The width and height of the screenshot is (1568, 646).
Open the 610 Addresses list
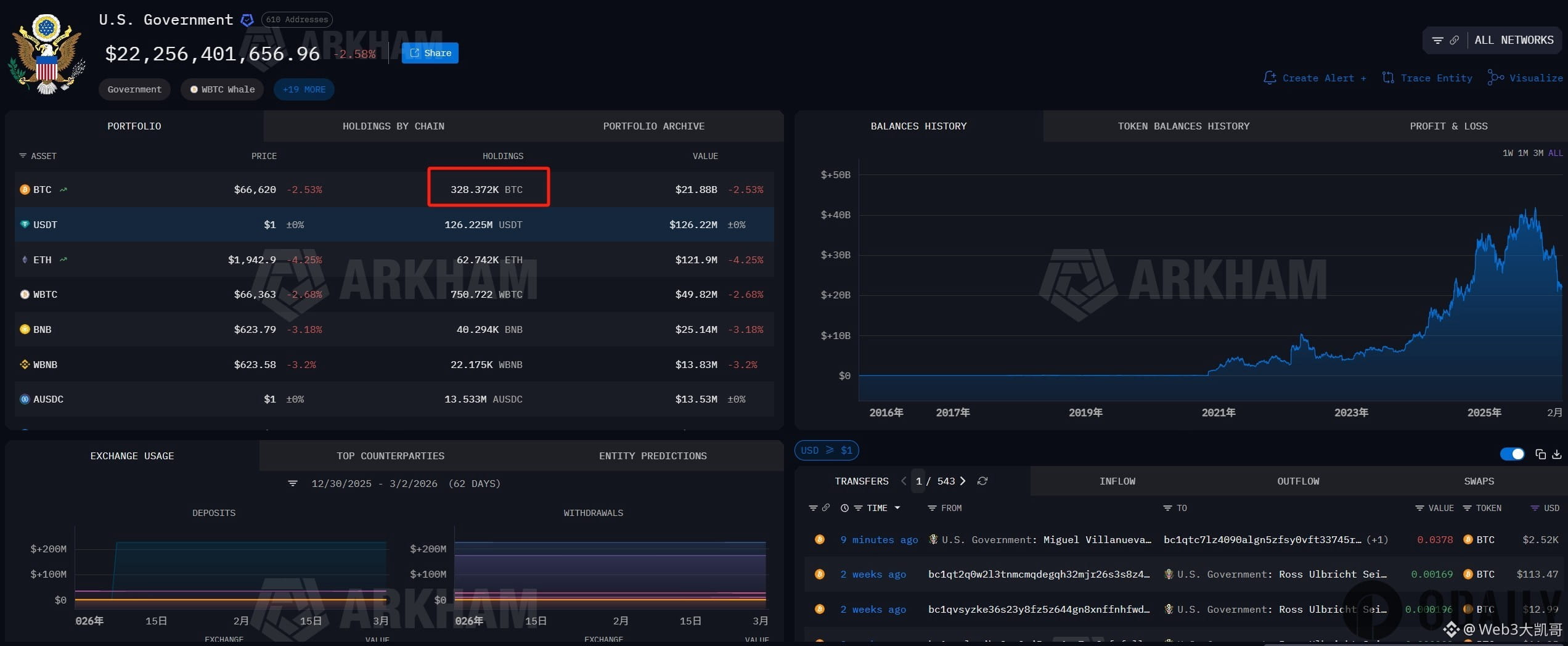tap(297, 20)
